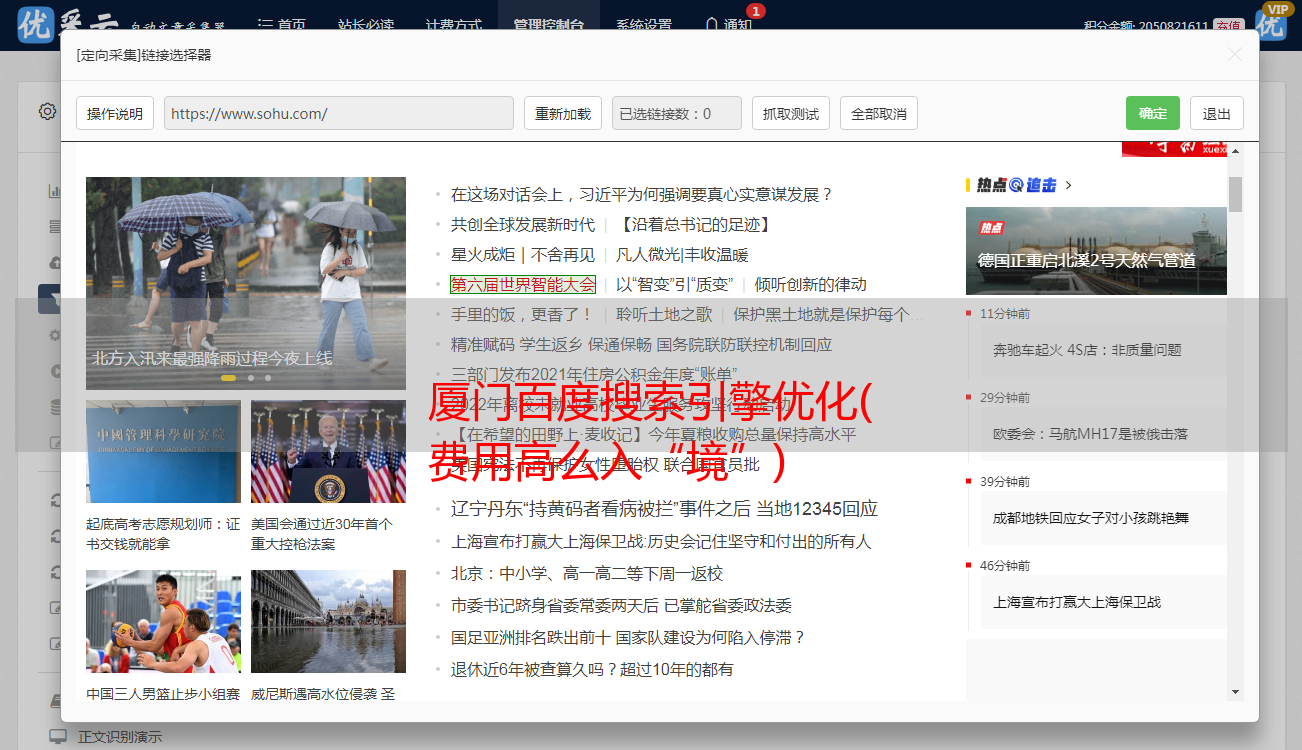
Task: Close the link selector dialog with X
Action: (1234, 55)
